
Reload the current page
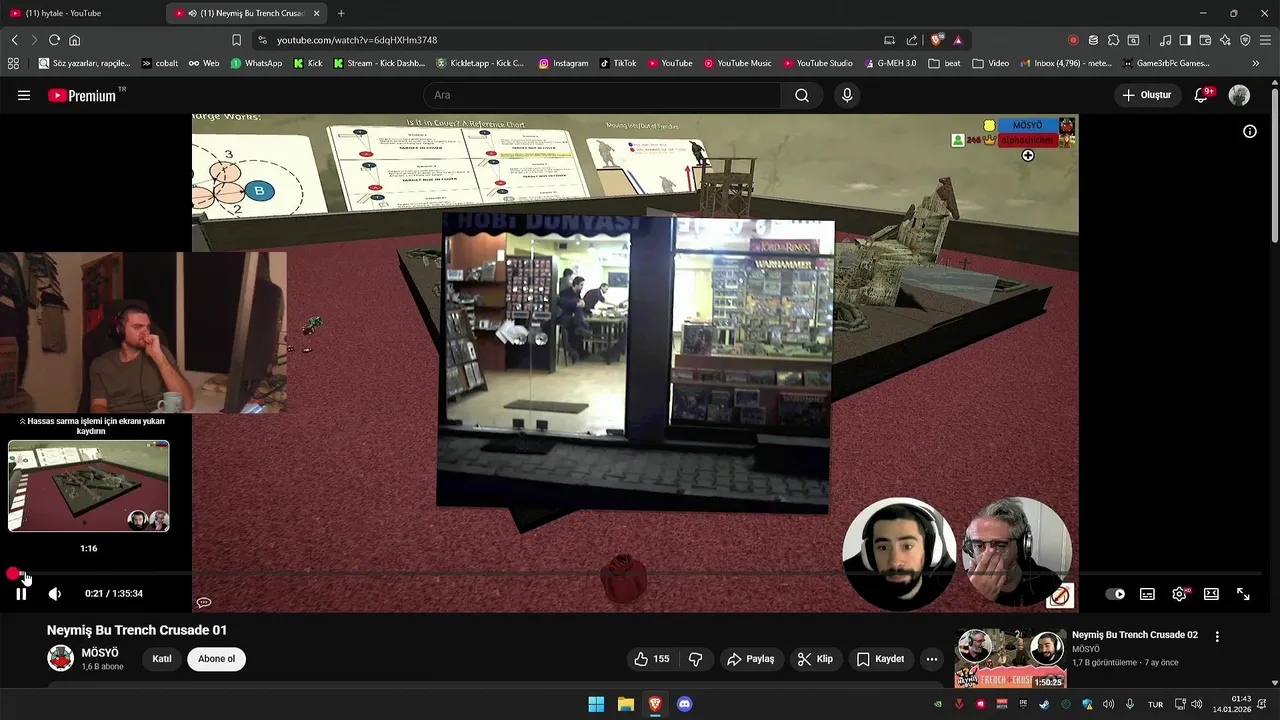[54, 40]
